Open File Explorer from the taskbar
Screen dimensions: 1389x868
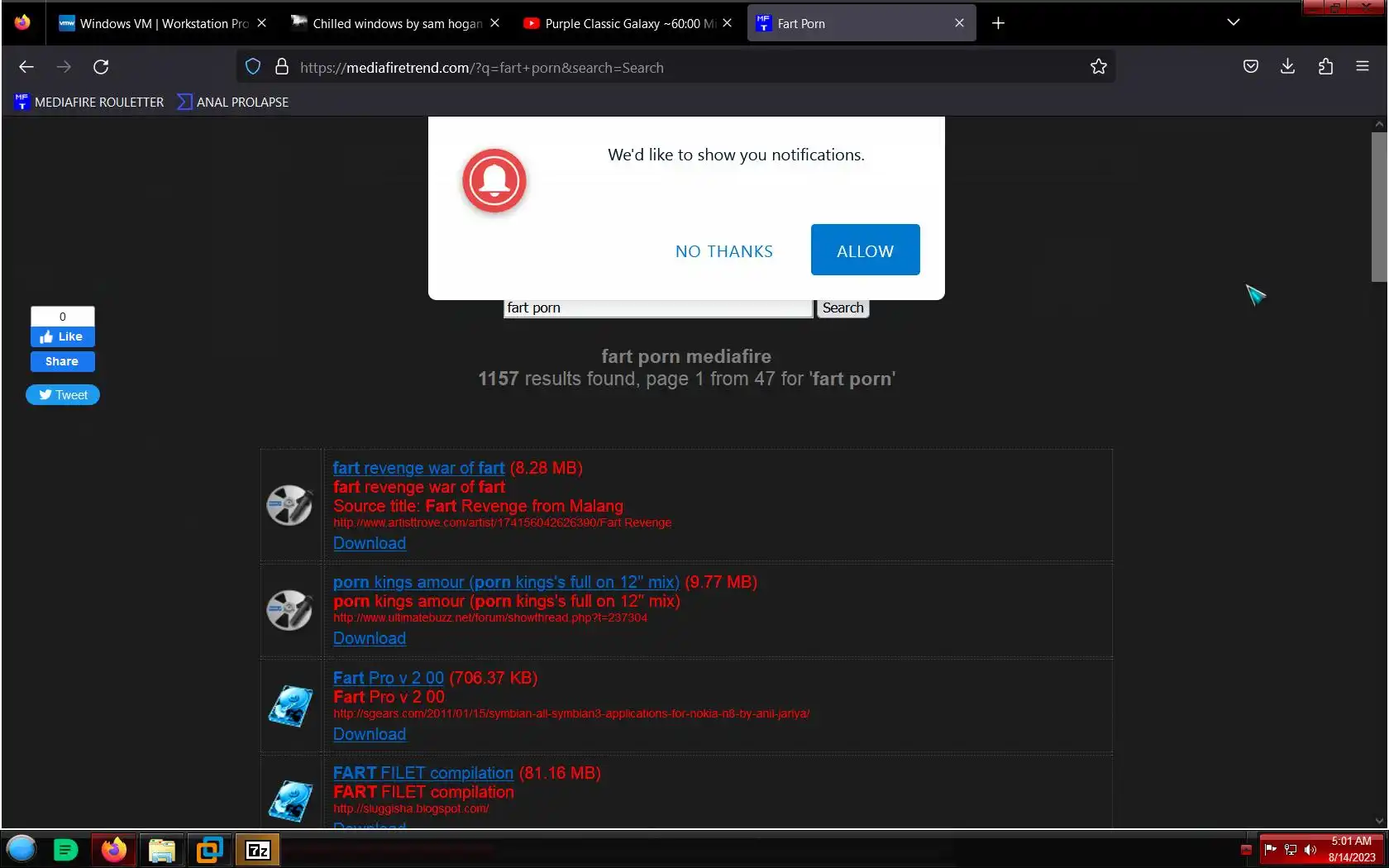162,850
